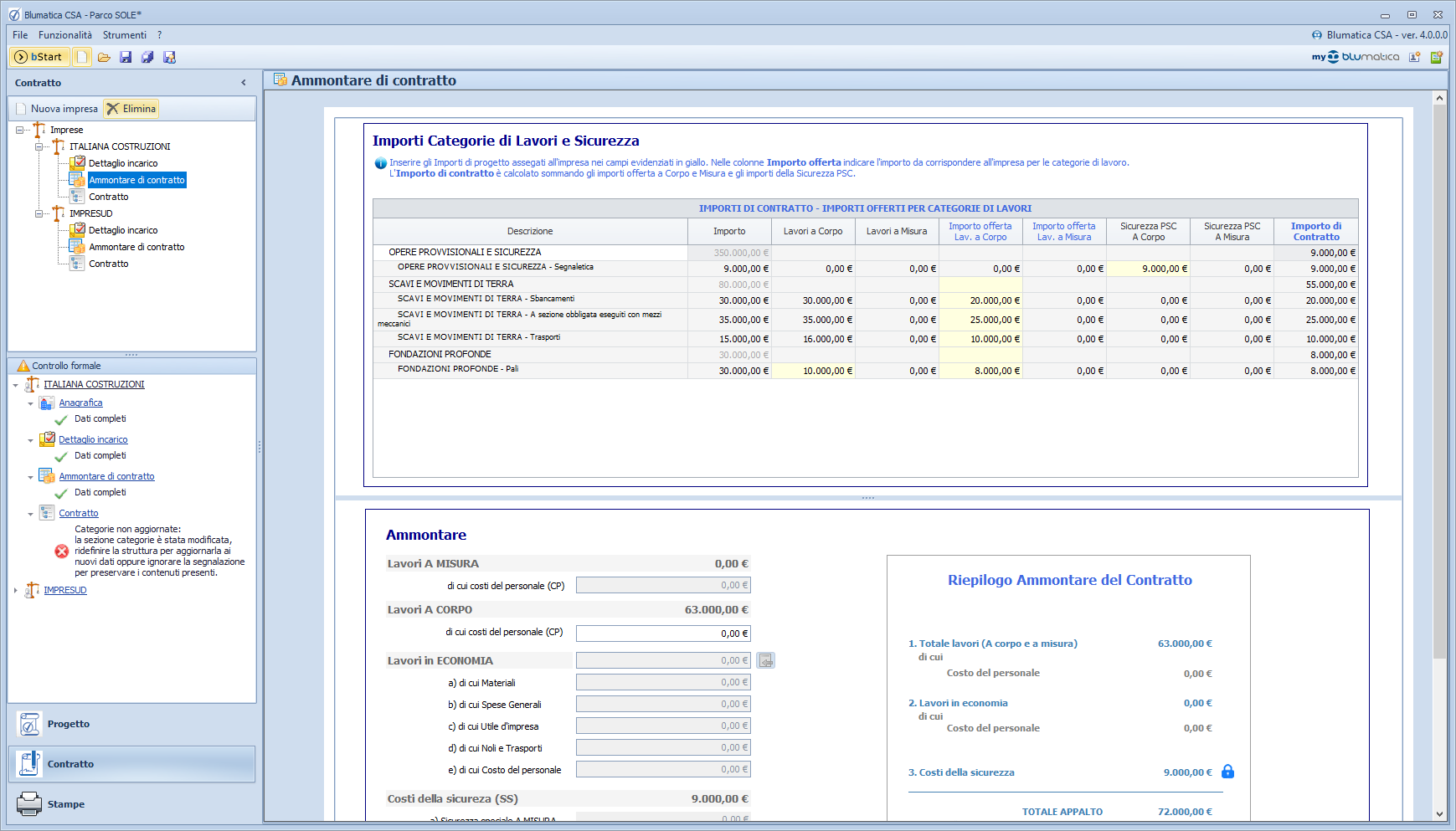This screenshot has width=1456, height=831.
Task: Click the Nuova impresa button
Action: pos(56,109)
